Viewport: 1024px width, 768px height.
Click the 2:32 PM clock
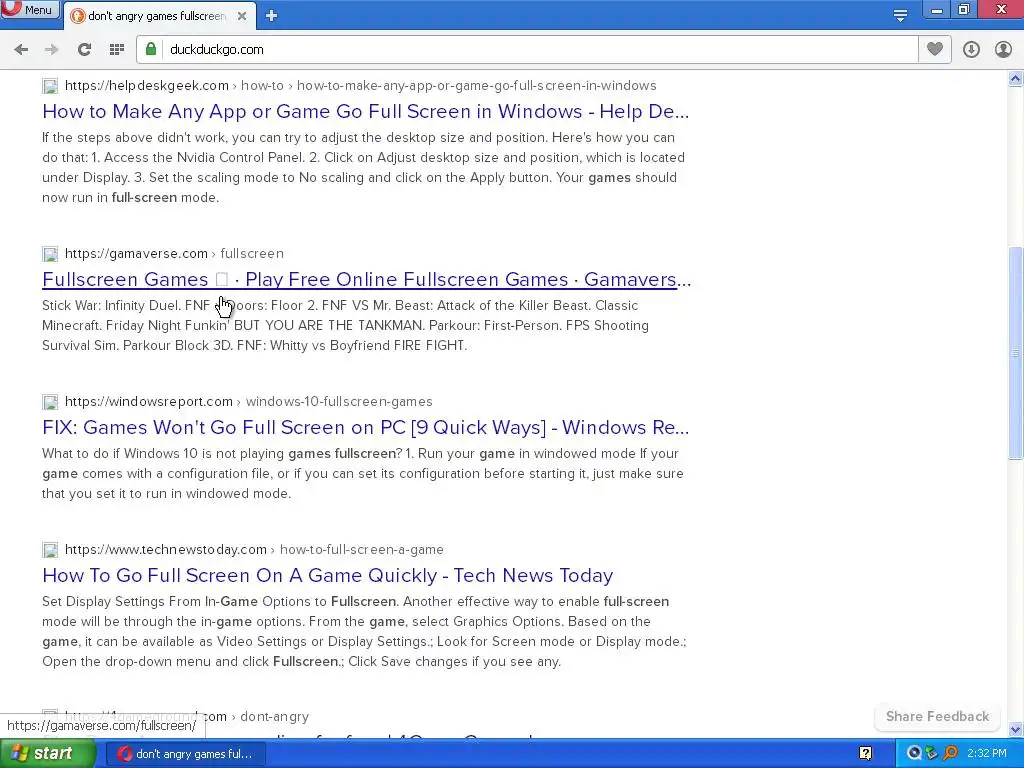pyautogui.click(x=987, y=754)
